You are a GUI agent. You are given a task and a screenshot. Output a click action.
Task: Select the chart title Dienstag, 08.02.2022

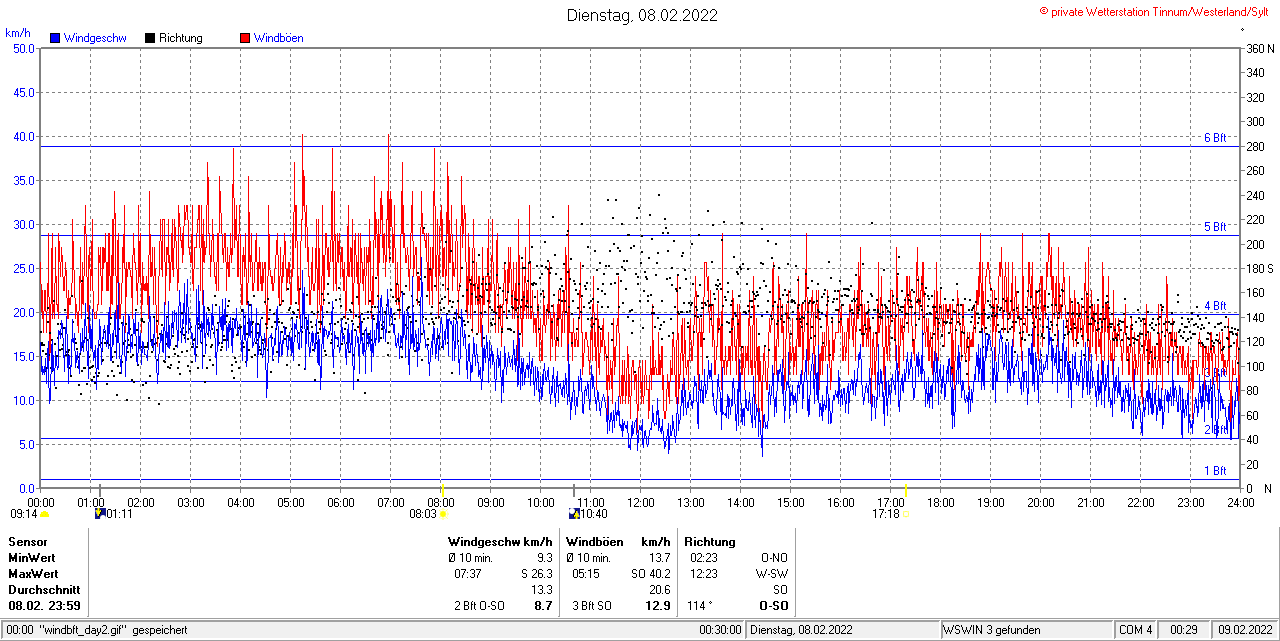coord(642,15)
